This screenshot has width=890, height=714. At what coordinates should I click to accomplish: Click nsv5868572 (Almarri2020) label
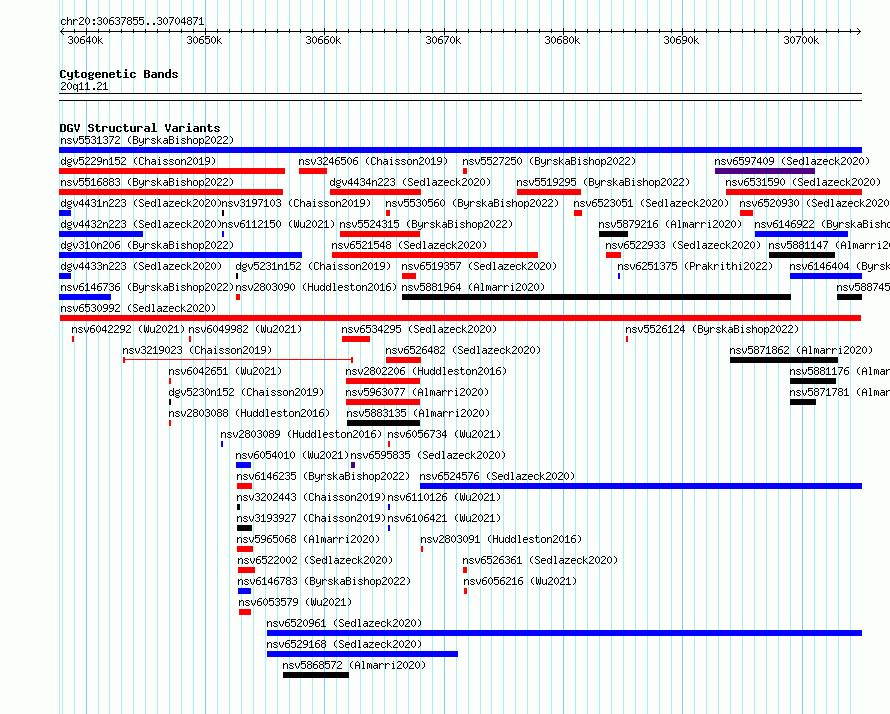pyautogui.click(x=354, y=665)
